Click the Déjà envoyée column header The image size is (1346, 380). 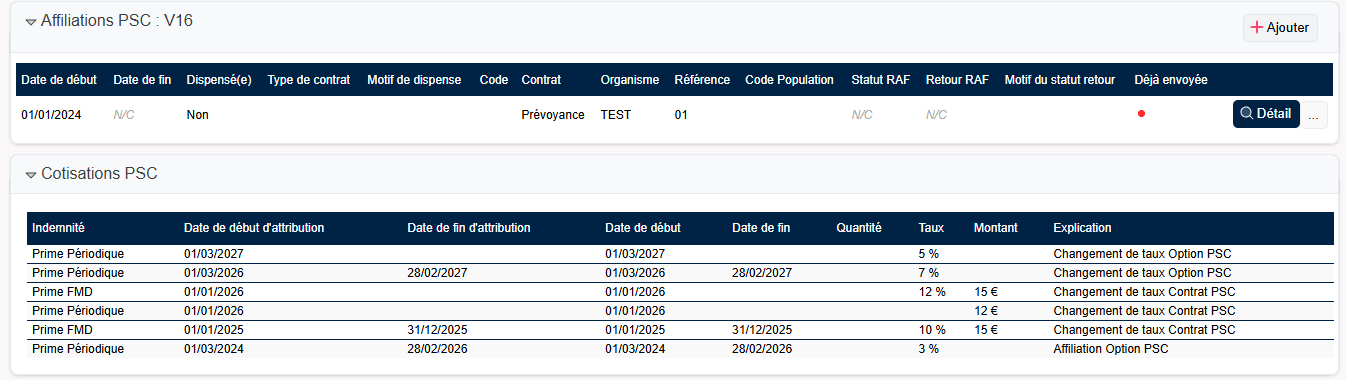[x=1171, y=80]
